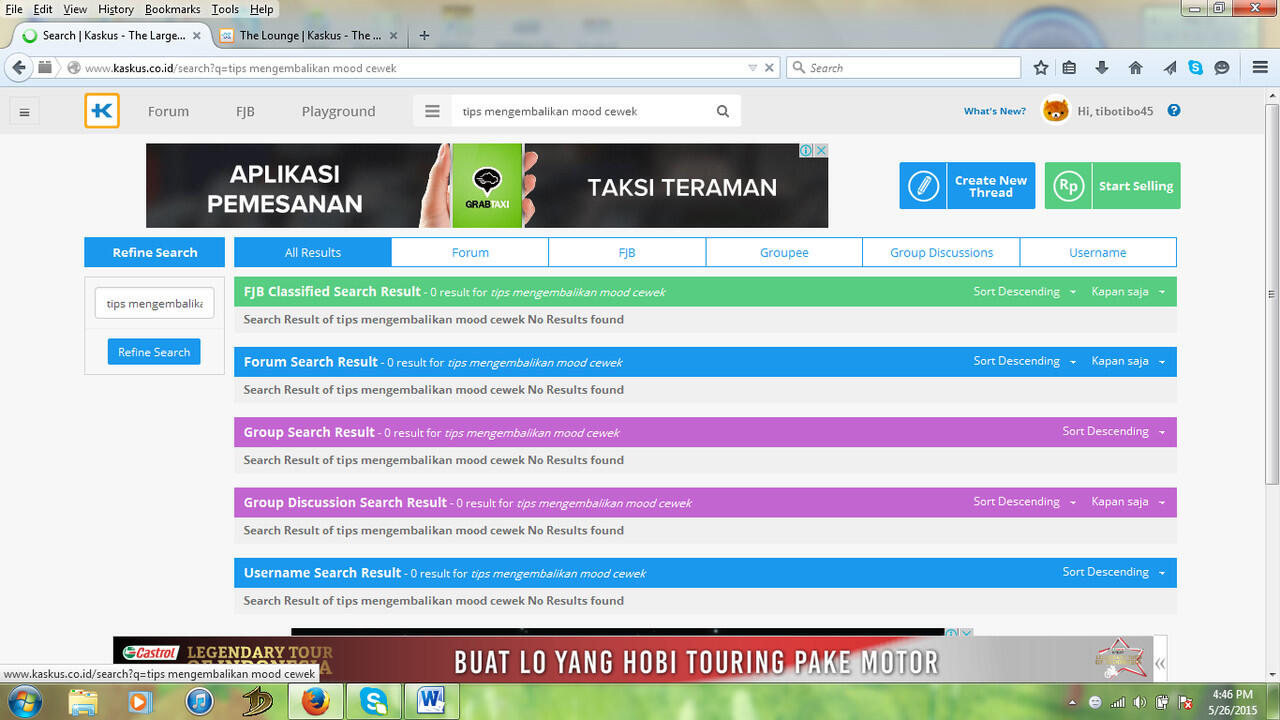1280x720 pixels.
Task: Expand Forum Search Sort Descending dropdown
Action: (x=1025, y=361)
